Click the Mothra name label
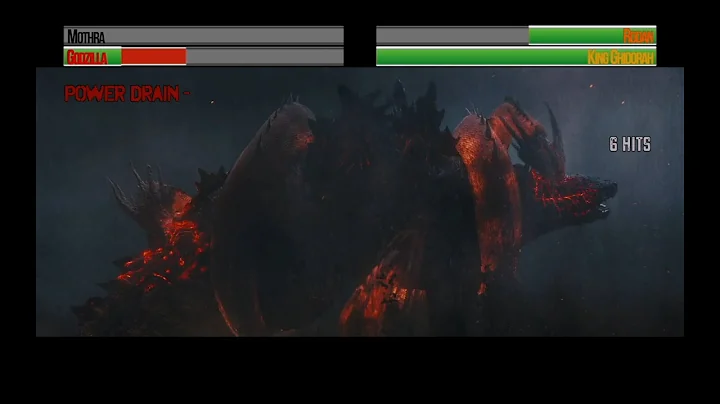 [86, 36]
